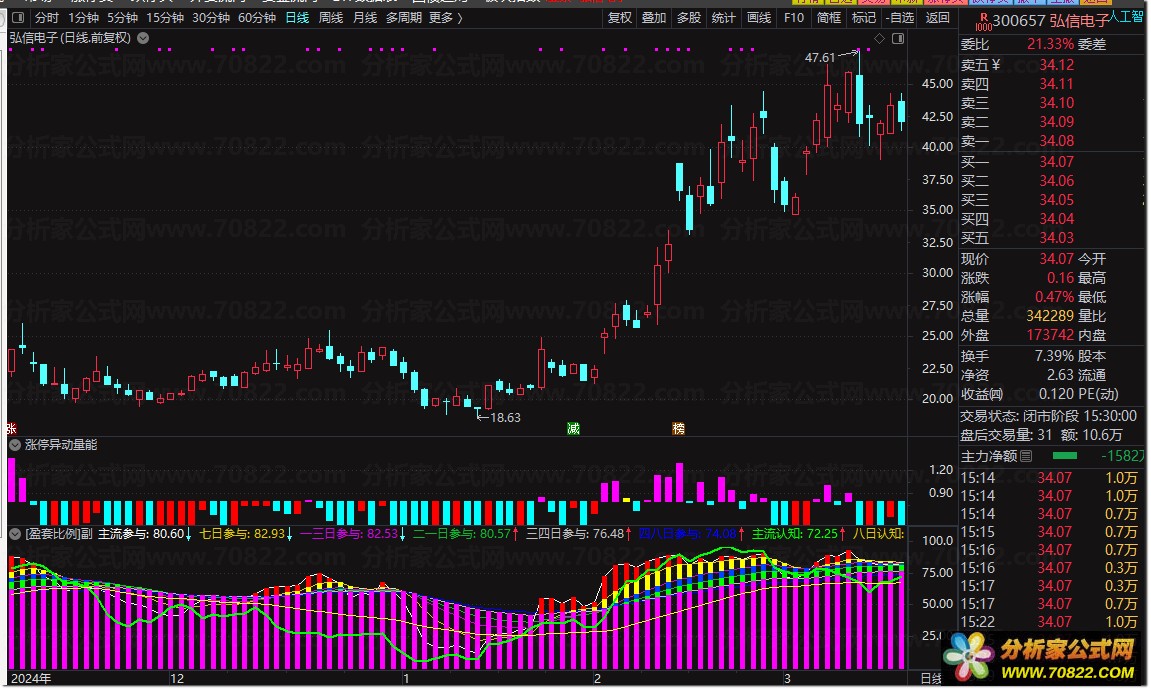Click the month 12 time axis marker
Screen dimensions: 1151x689
(x=177, y=679)
